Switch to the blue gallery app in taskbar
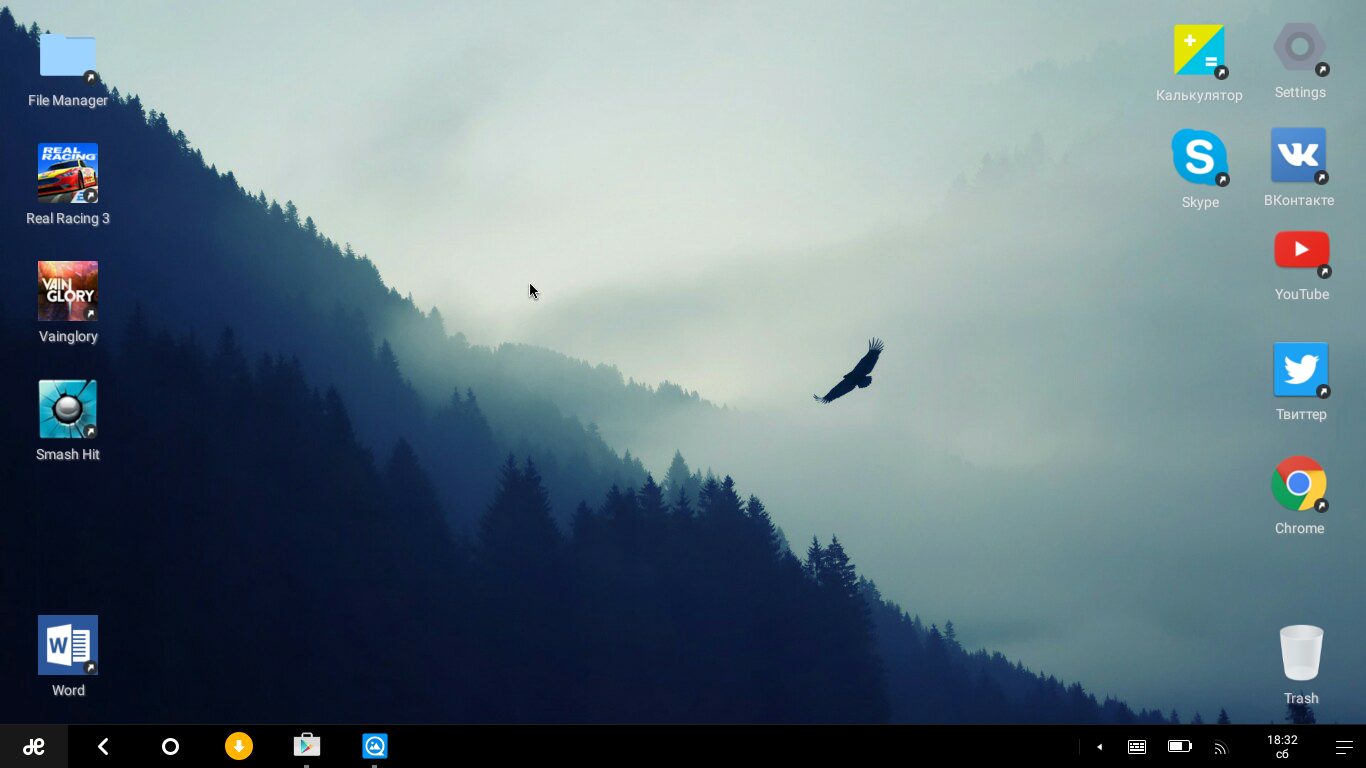The height and width of the screenshot is (768, 1366). (375, 746)
